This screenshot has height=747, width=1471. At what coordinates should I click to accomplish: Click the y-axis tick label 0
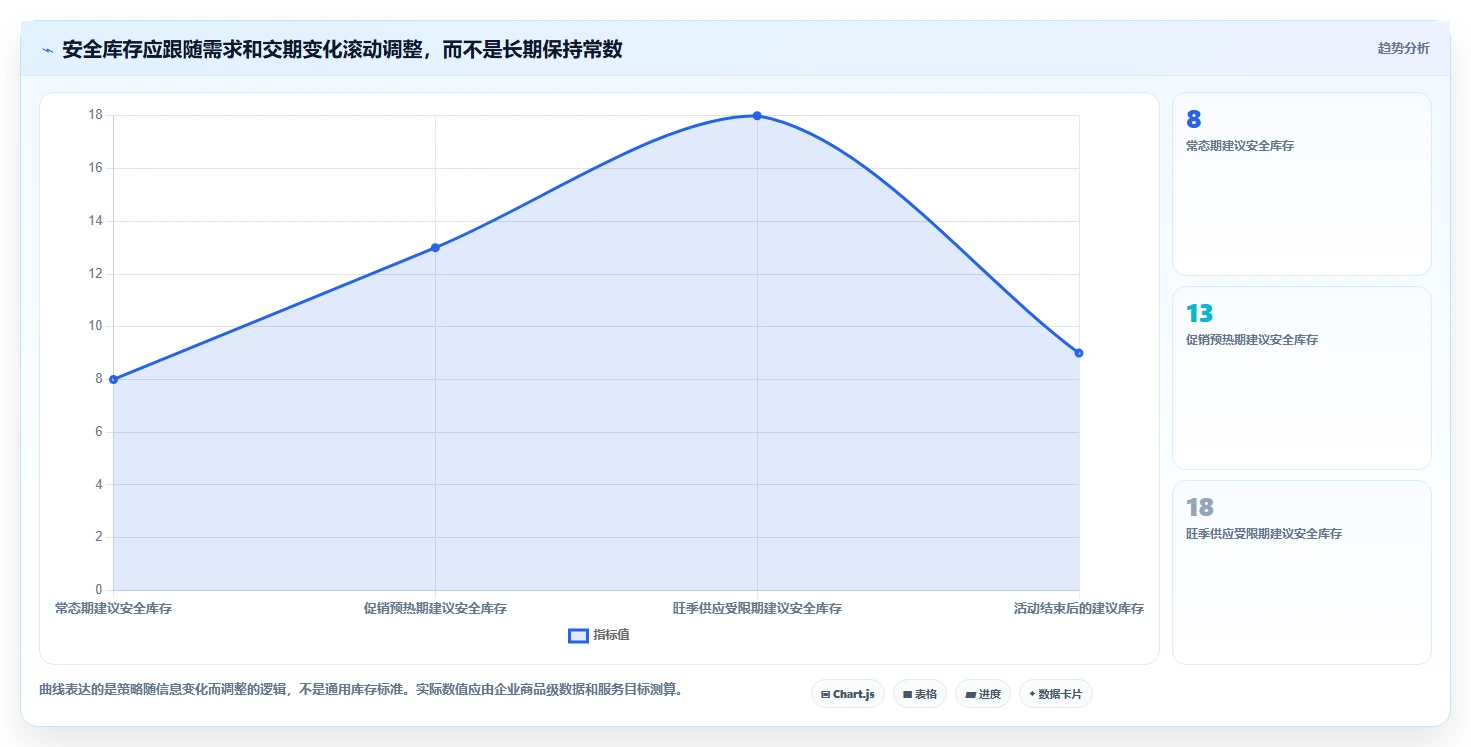click(x=99, y=590)
